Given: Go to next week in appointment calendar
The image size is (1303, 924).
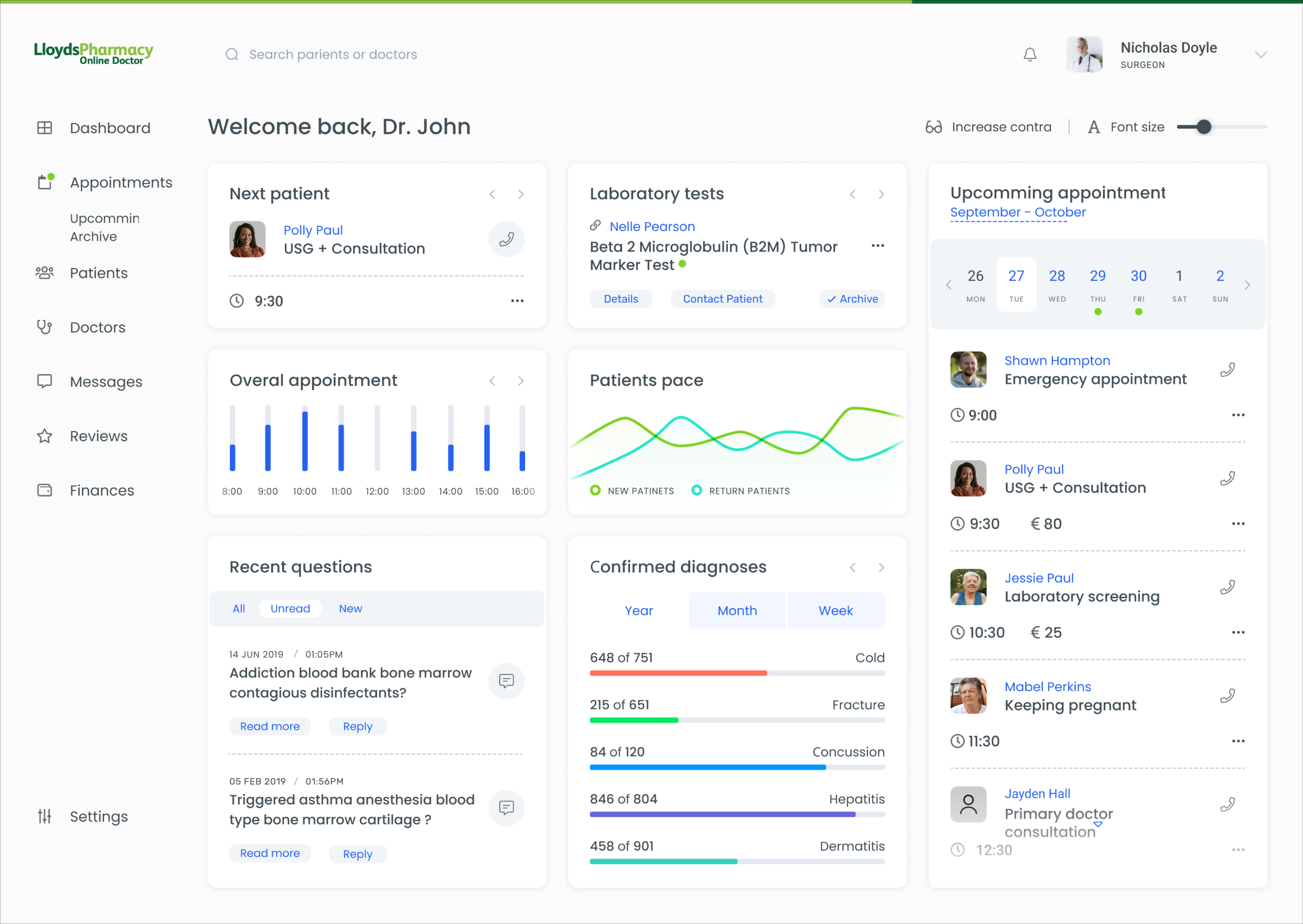Looking at the screenshot, I should click(x=1247, y=285).
